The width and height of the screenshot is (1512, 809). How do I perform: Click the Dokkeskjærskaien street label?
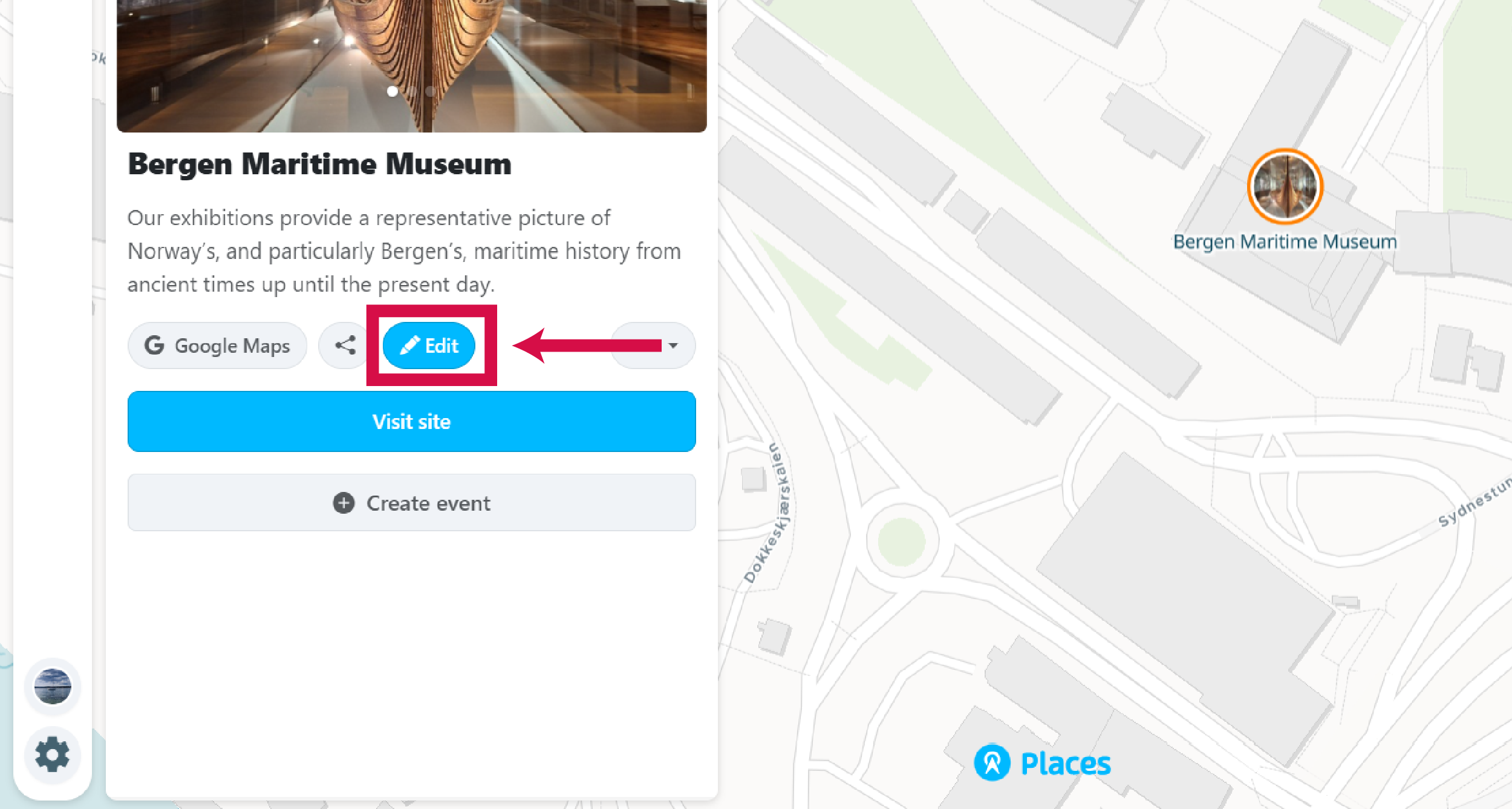(767, 514)
